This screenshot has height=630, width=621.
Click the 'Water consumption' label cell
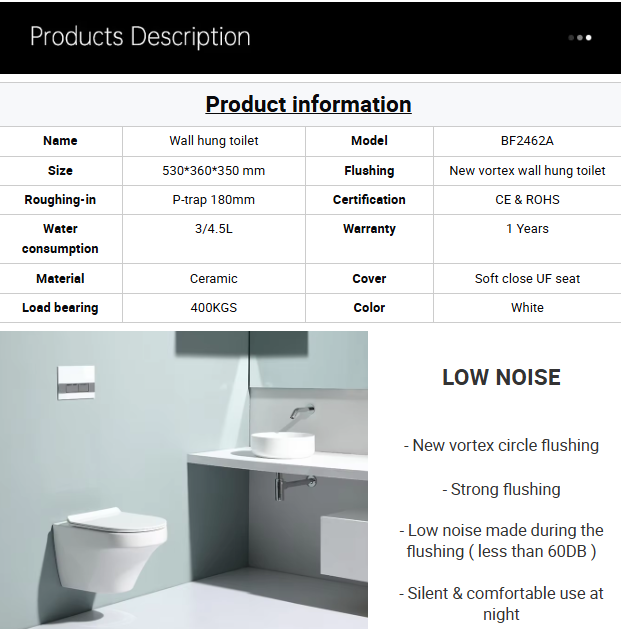point(61,239)
